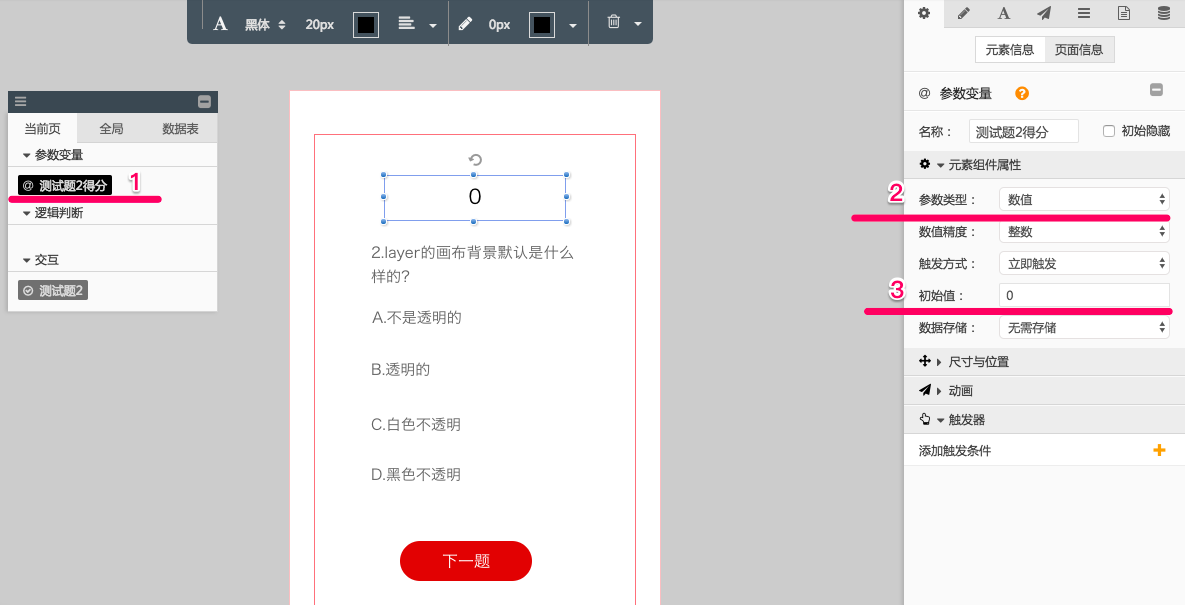This screenshot has width=1185, height=605.
Task: Minimize the left variables panel
Action: point(204,101)
